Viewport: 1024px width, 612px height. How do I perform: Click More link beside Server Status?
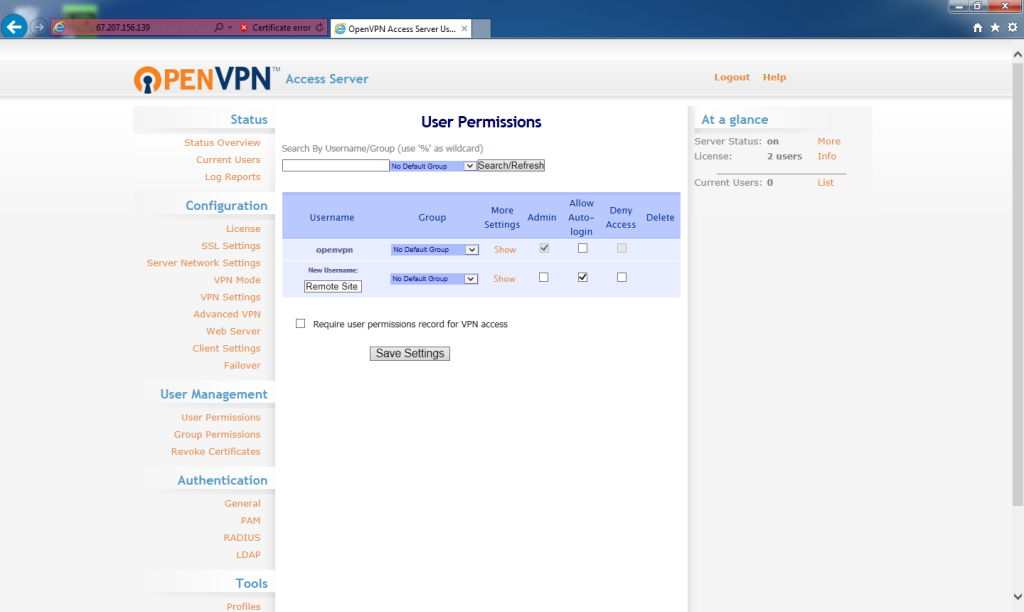click(x=829, y=141)
